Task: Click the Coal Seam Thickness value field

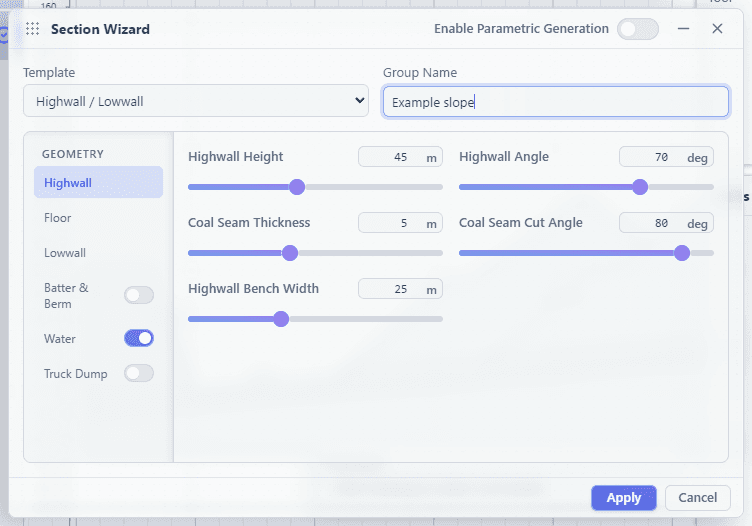Action: coord(400,223)
